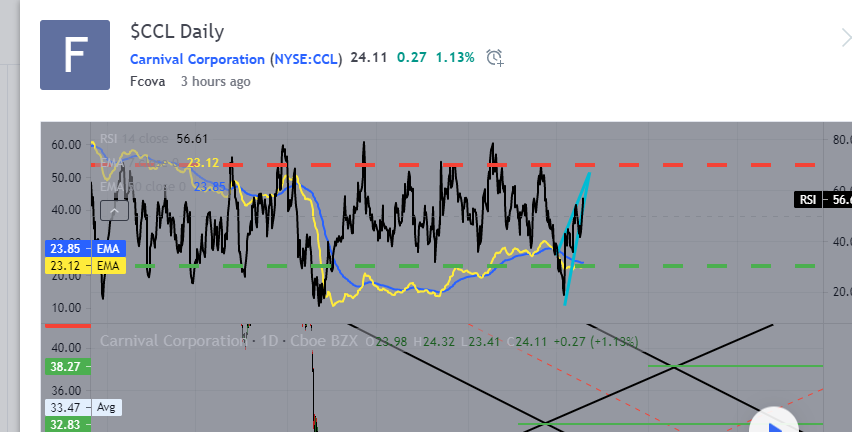
Task: Click the blue 23.85 EMA price label
Action: coord(83,248)
